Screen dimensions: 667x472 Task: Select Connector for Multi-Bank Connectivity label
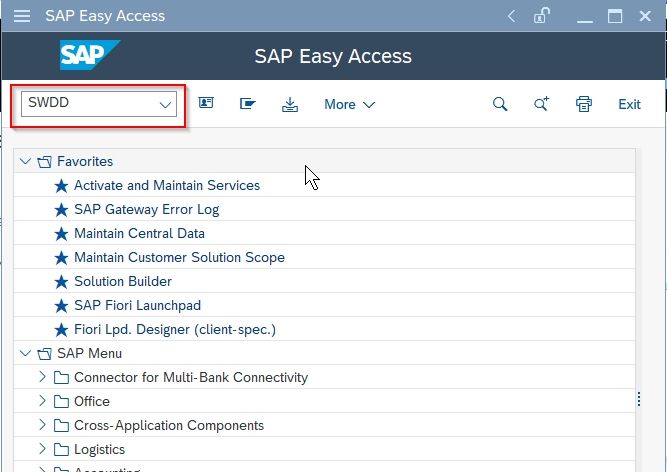pos(191,378)
